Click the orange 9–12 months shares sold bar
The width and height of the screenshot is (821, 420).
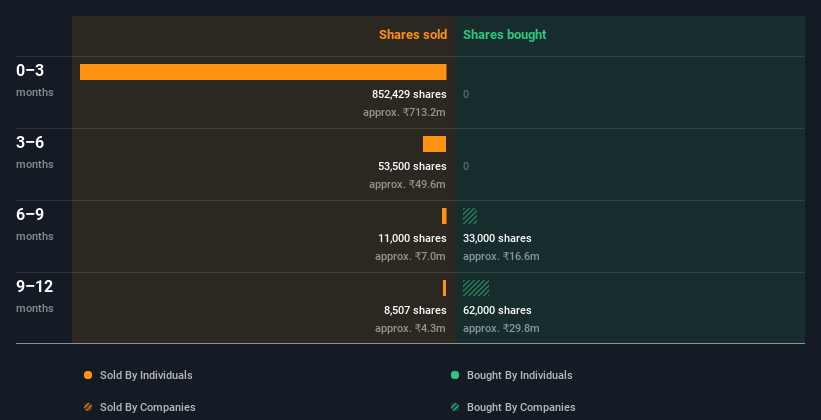click(x=445, y=288)
